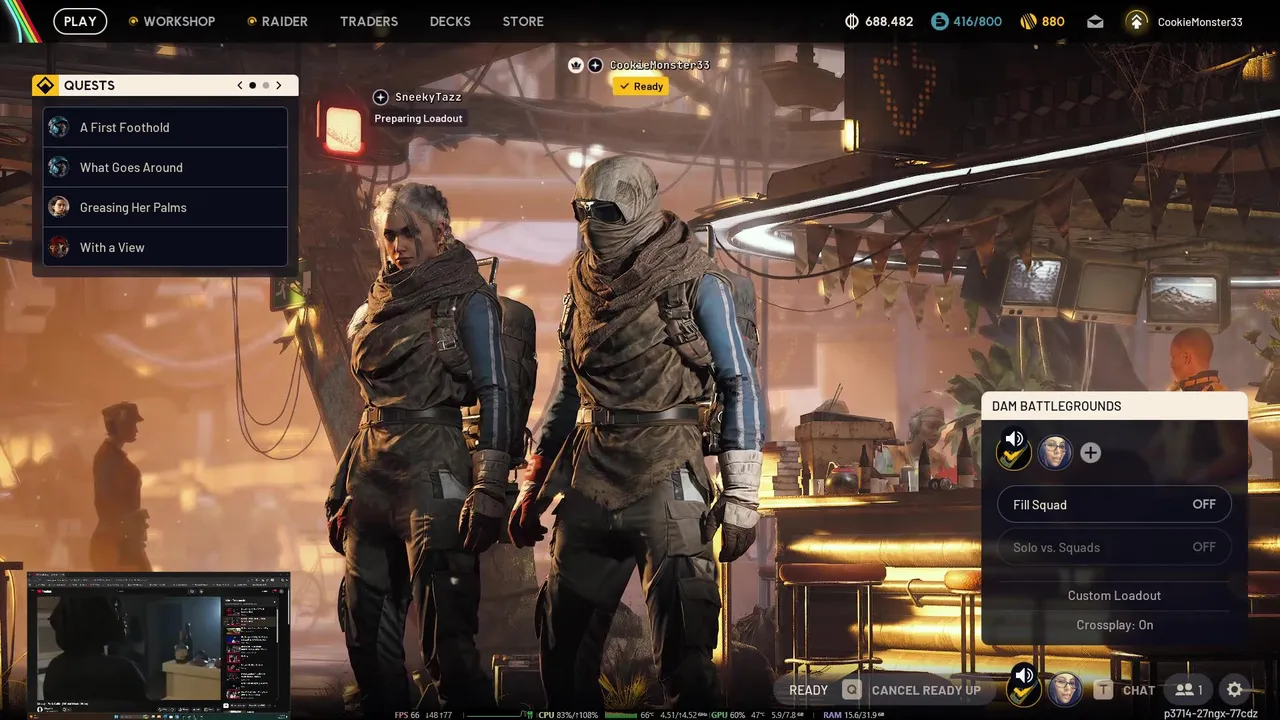Click the A First Foothold trader portrait
This screenshot has height=720, width=1280.
pyautogui.click(x=59, y=127)
